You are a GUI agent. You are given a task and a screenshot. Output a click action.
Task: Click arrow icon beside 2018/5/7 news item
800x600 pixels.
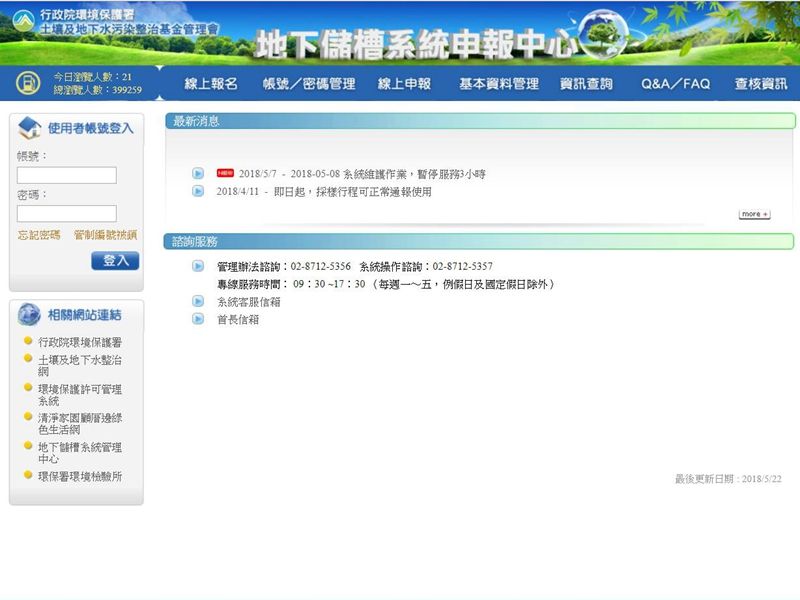coord(198,174)
